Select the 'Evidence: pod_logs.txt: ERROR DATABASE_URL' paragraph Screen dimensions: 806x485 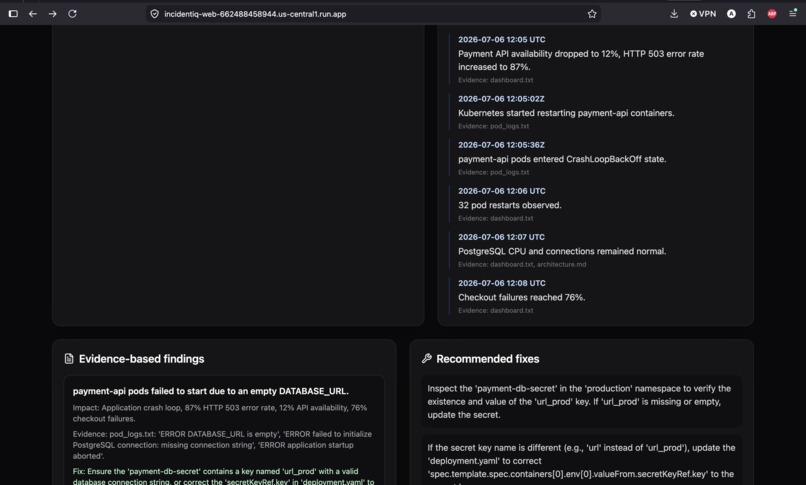tap(222, 445)
